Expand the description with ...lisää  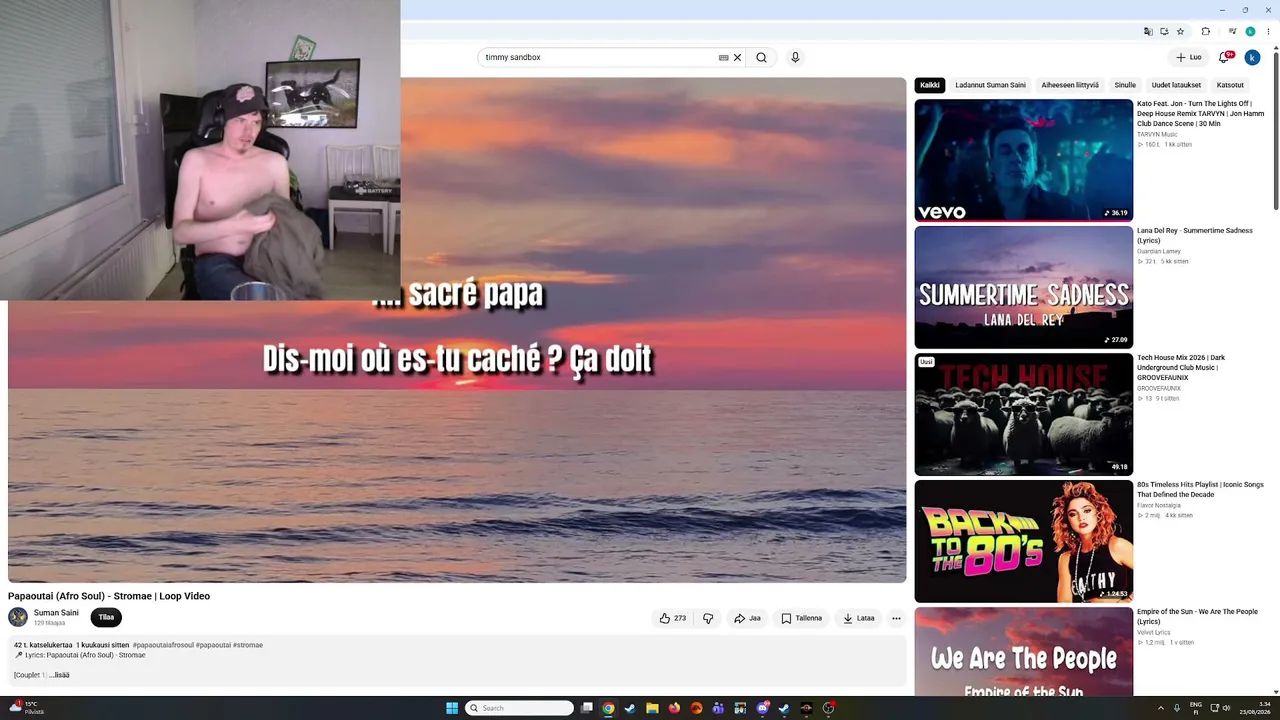[60, 675]
